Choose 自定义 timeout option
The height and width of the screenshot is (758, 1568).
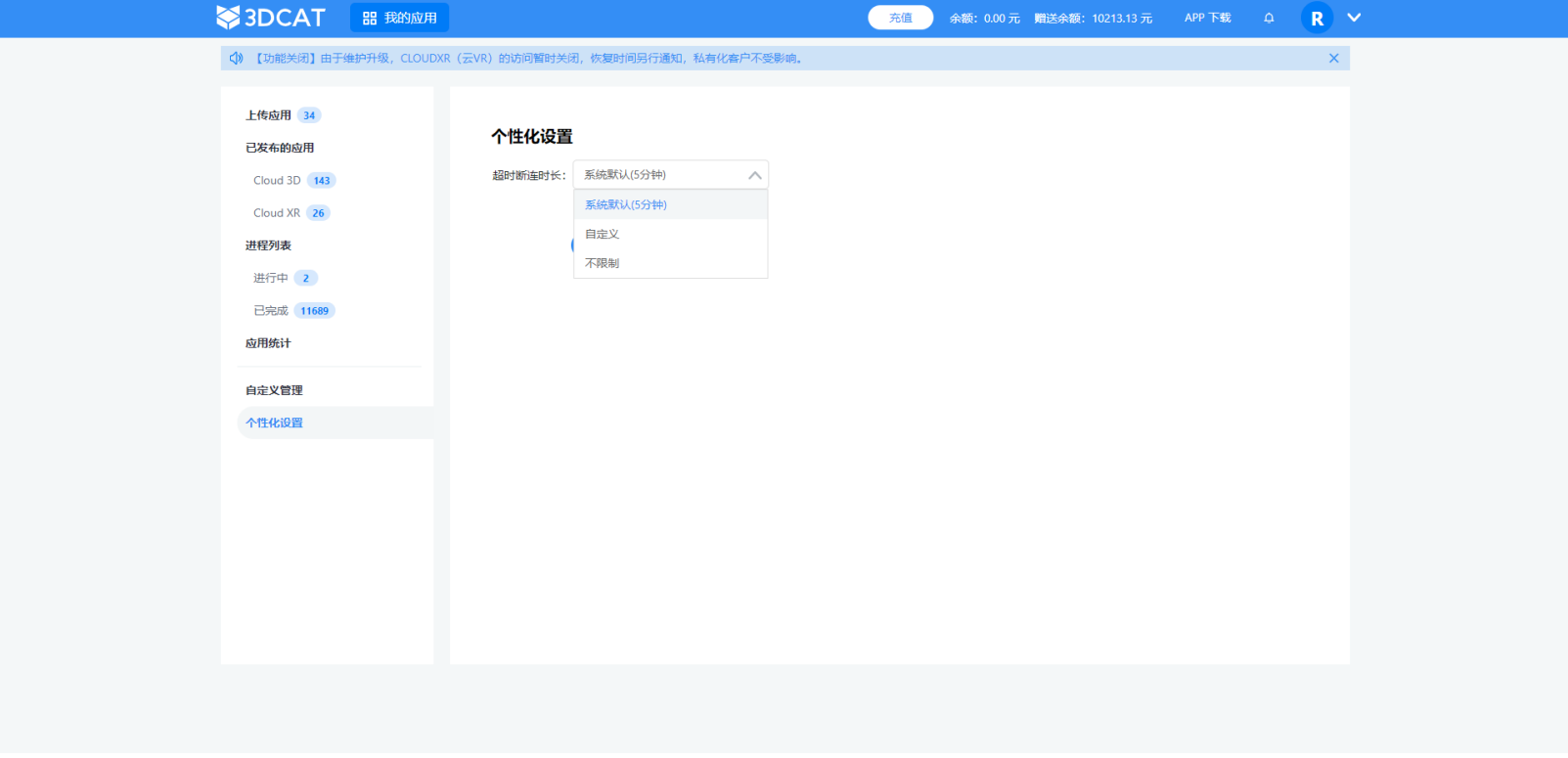click(x=670, y=234)
